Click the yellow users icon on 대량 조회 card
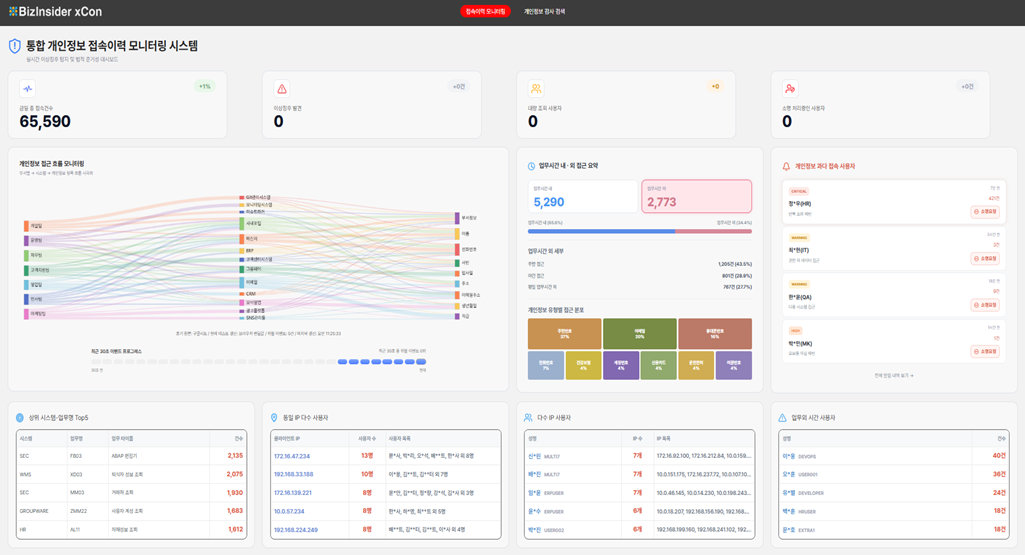Viewport: 1025px width, 555px height. [536, 88]
